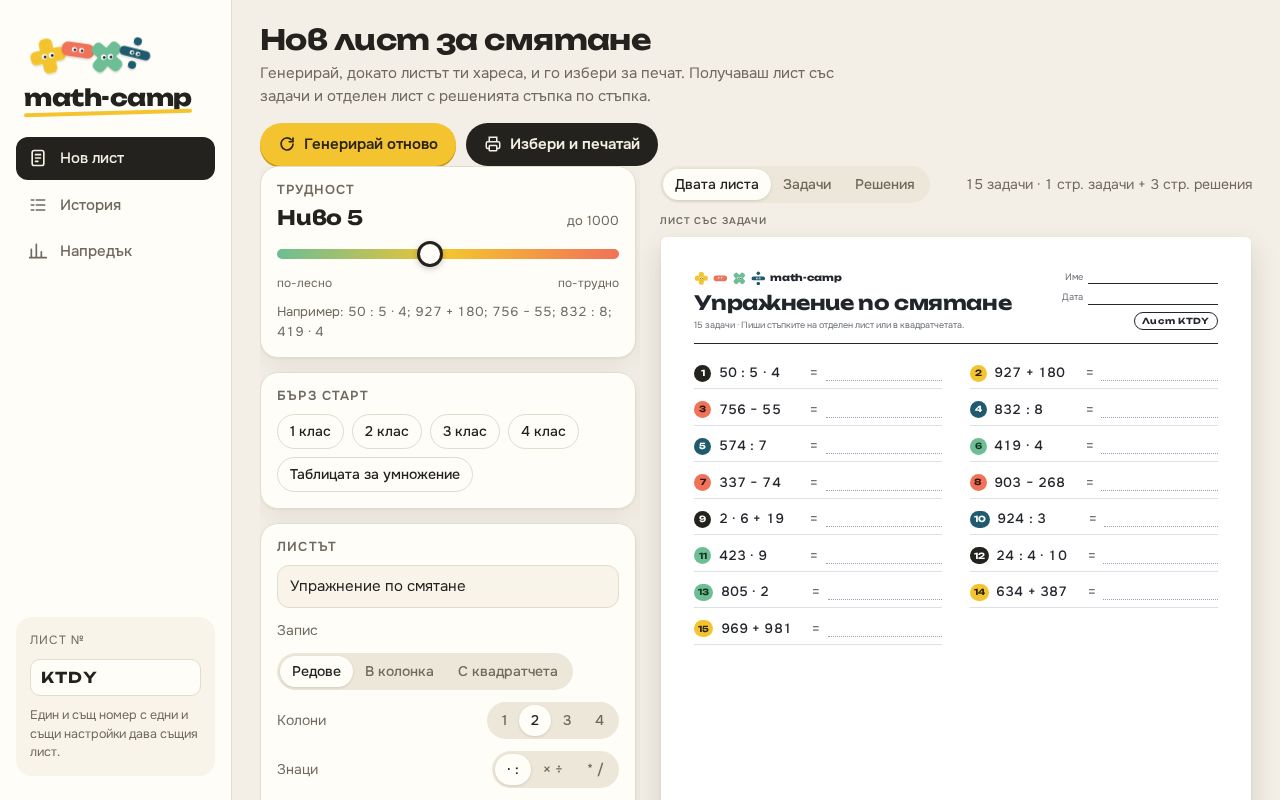Pick Таблицата за умножение quick start
The image size is (1280, 800).
375,474
